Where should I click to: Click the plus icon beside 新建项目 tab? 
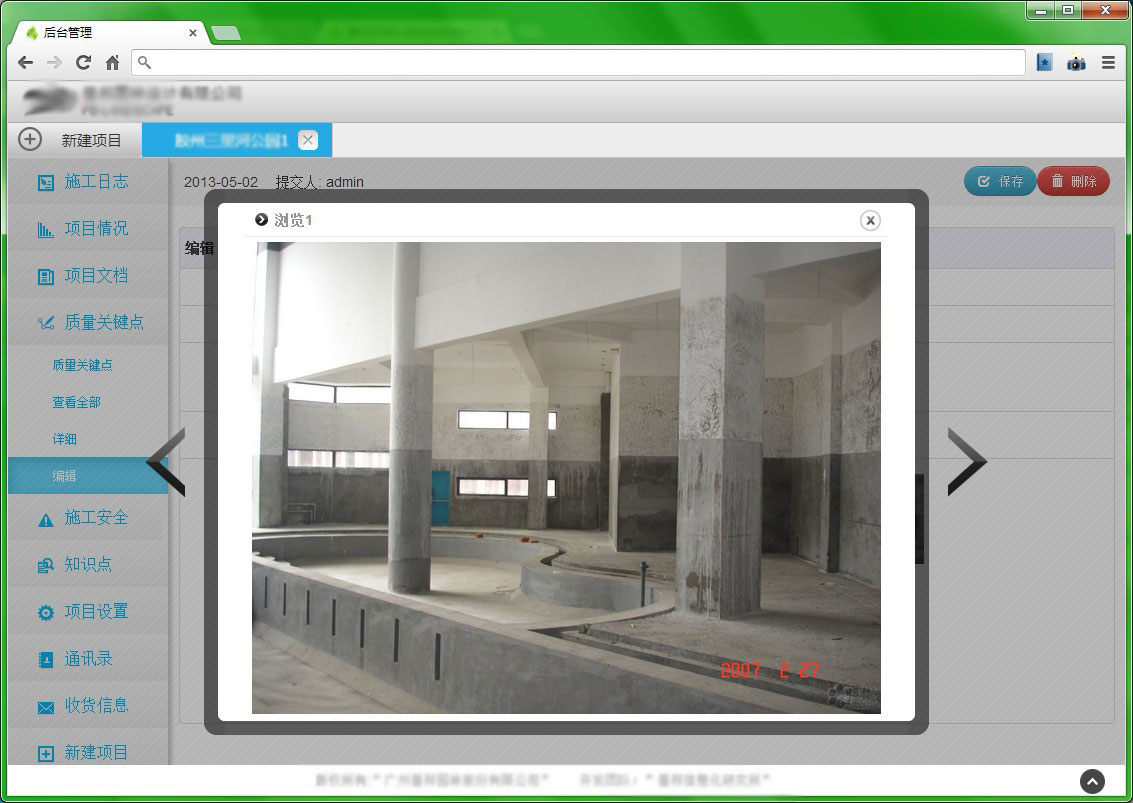[x=30, y=139]
